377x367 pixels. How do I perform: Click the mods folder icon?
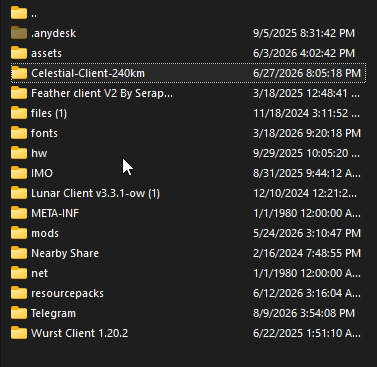coord(19,233)
